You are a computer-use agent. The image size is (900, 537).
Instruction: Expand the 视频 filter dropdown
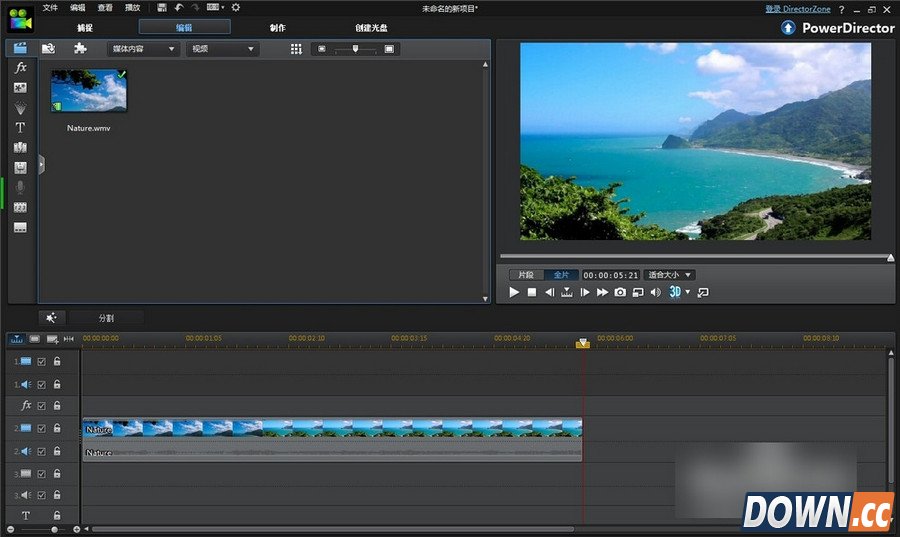click(223, 49)
